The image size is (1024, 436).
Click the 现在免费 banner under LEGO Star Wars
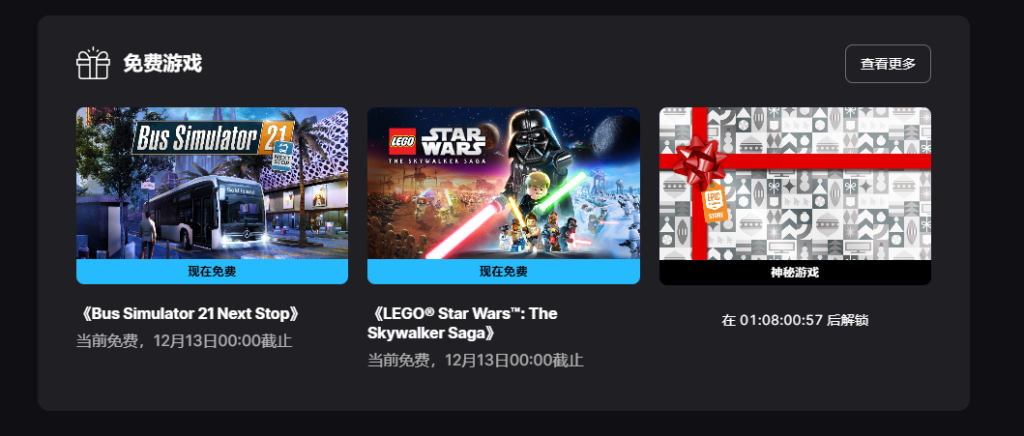(504, 272)
